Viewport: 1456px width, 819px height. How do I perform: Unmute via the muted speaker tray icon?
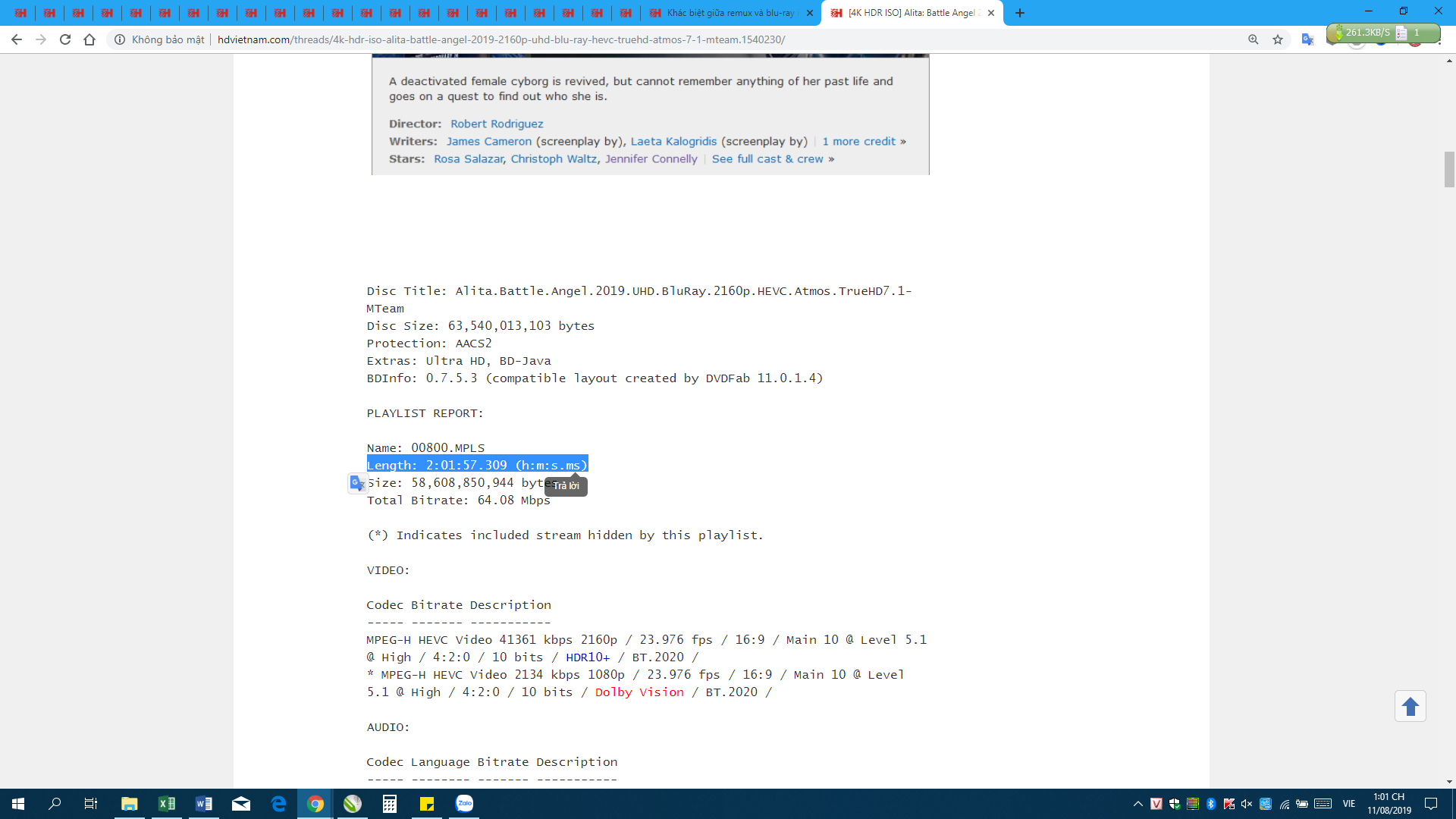(x=1247, y=804)
